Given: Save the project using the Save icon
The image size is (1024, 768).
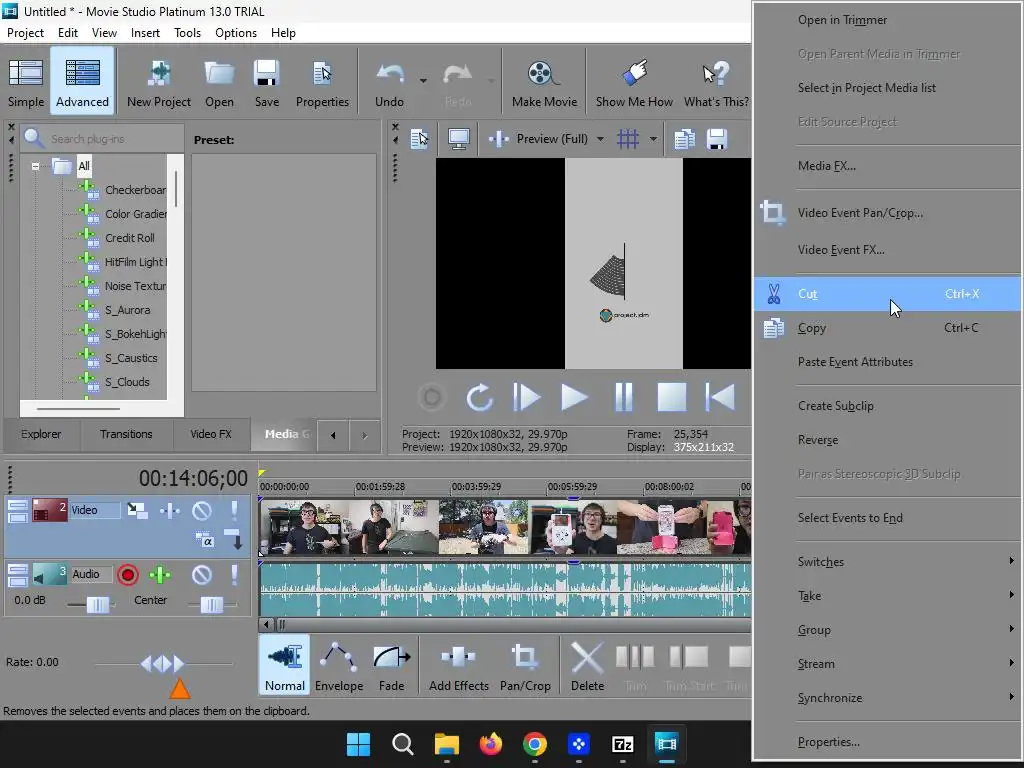Looking at the screenshot, I should (x=266, y=82).
